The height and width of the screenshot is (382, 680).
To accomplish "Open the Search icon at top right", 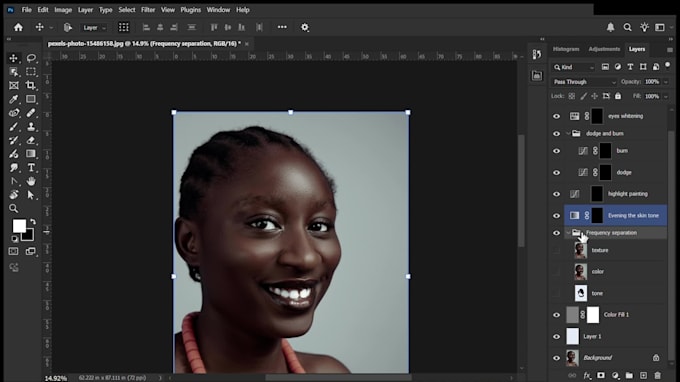I will coord(627,27).
